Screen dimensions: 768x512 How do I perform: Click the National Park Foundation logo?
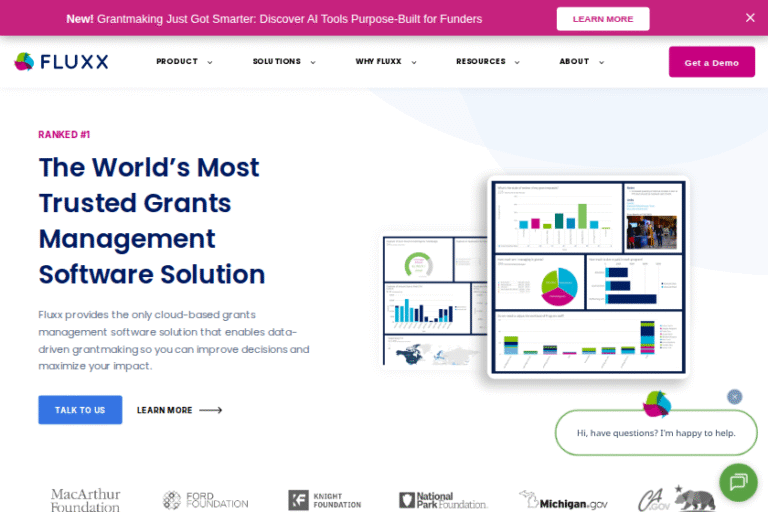point(443,500)
